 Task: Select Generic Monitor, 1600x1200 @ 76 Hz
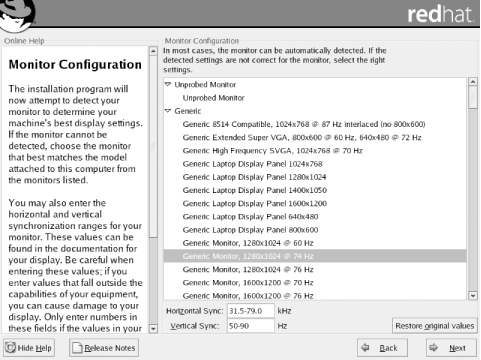point(315,295)
